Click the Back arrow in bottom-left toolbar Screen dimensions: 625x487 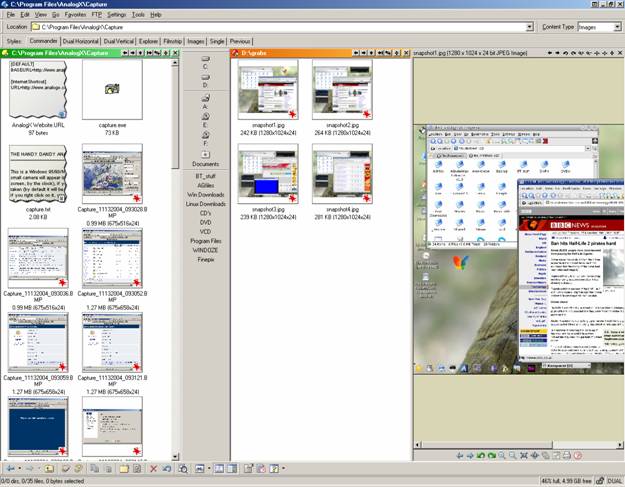point(9,468)
